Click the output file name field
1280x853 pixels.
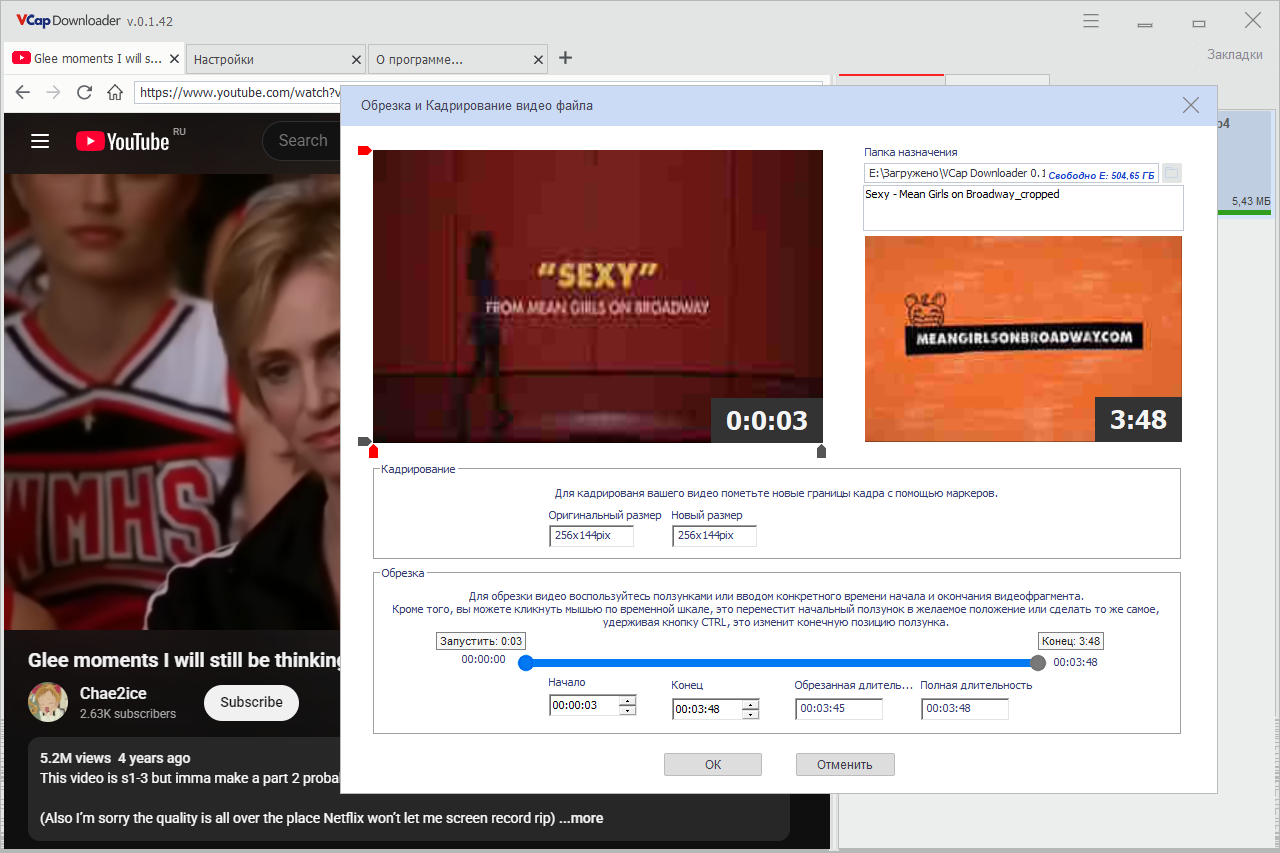(x=1022, y=207)
